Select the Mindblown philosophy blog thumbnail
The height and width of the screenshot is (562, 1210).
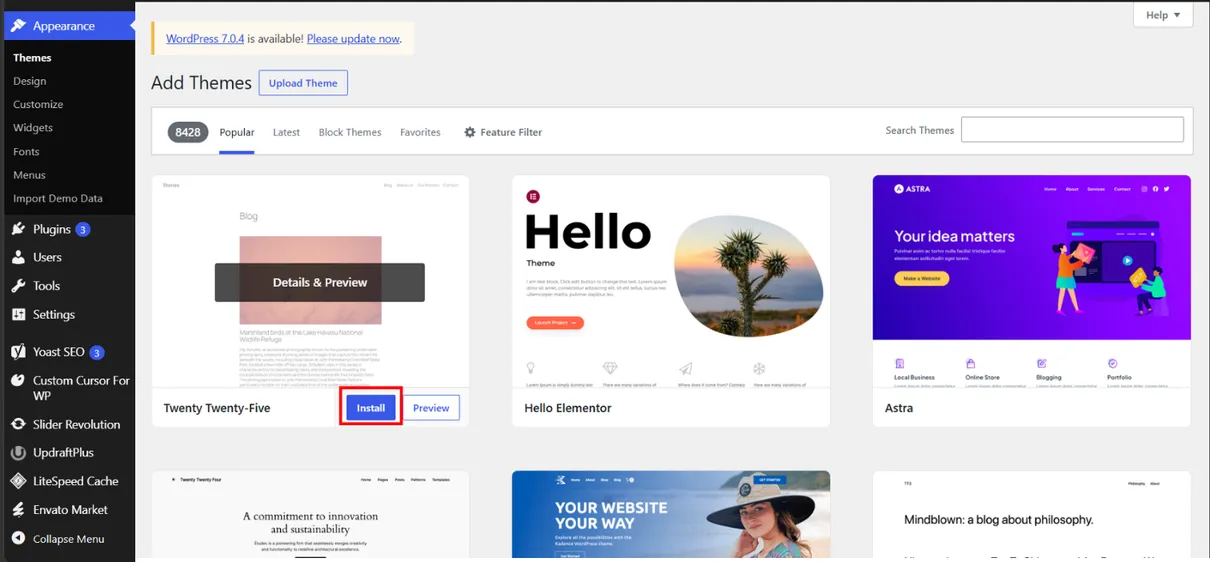1031,515
